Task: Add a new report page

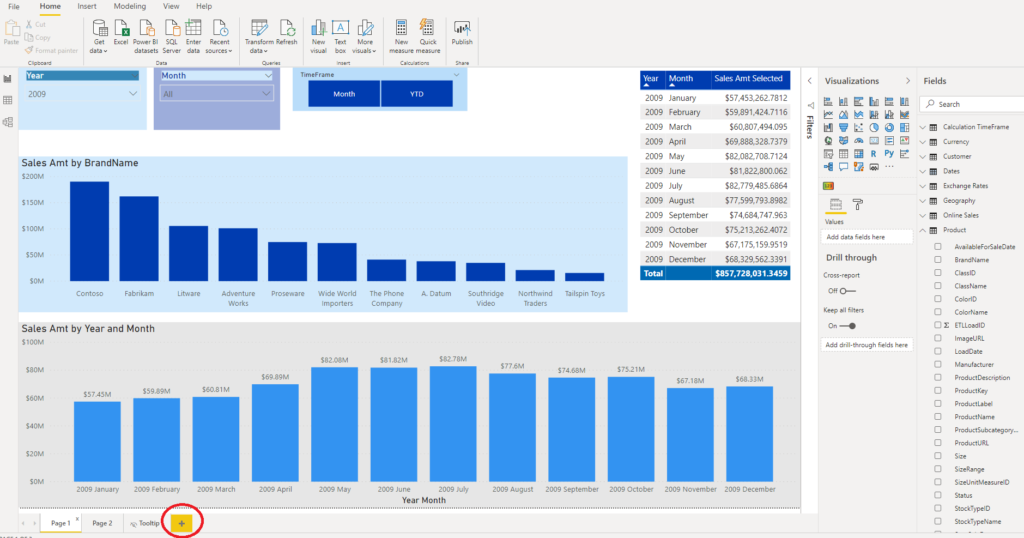Action: click(x=182, y=523)
